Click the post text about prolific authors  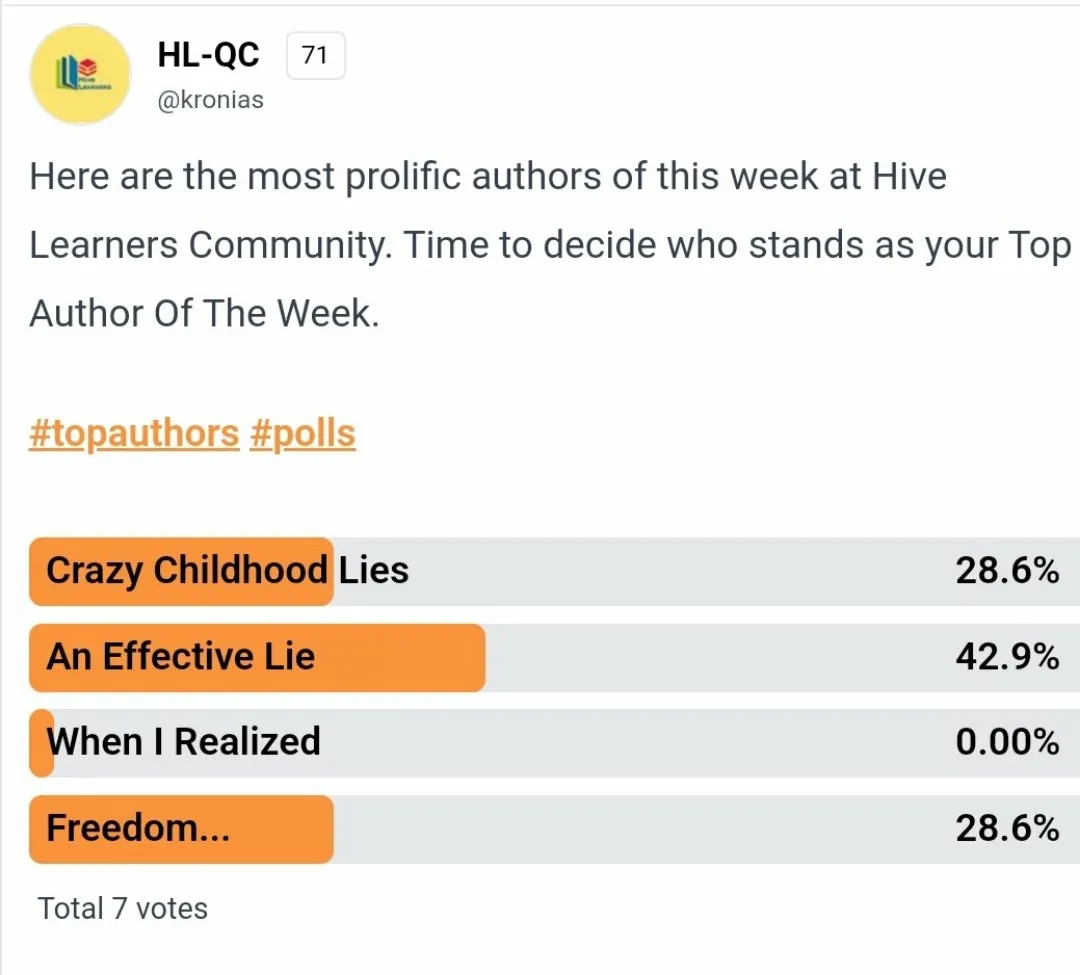[550, 245]
